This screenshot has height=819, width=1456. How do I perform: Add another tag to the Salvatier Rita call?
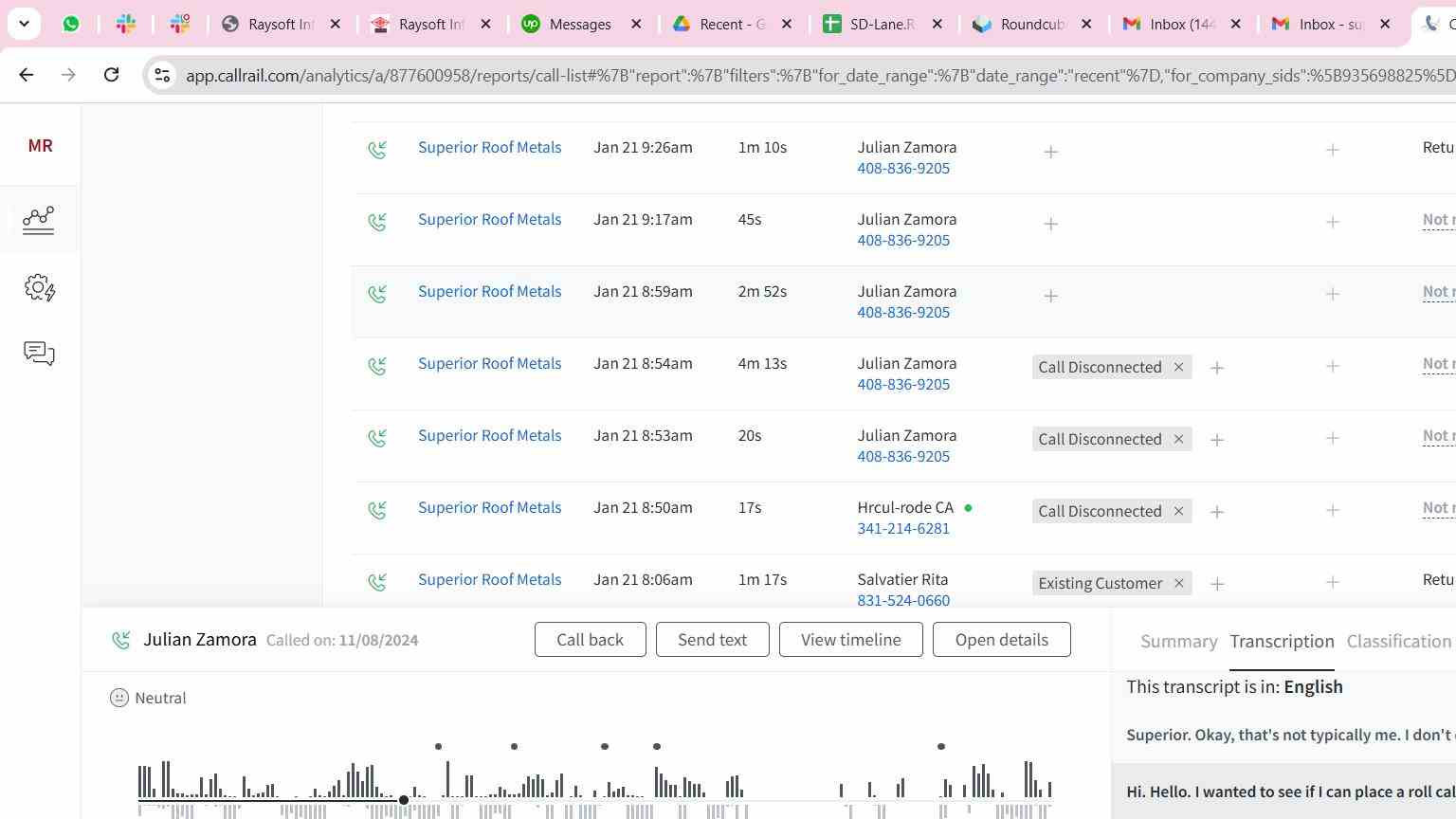click(x=1217, y=584)
